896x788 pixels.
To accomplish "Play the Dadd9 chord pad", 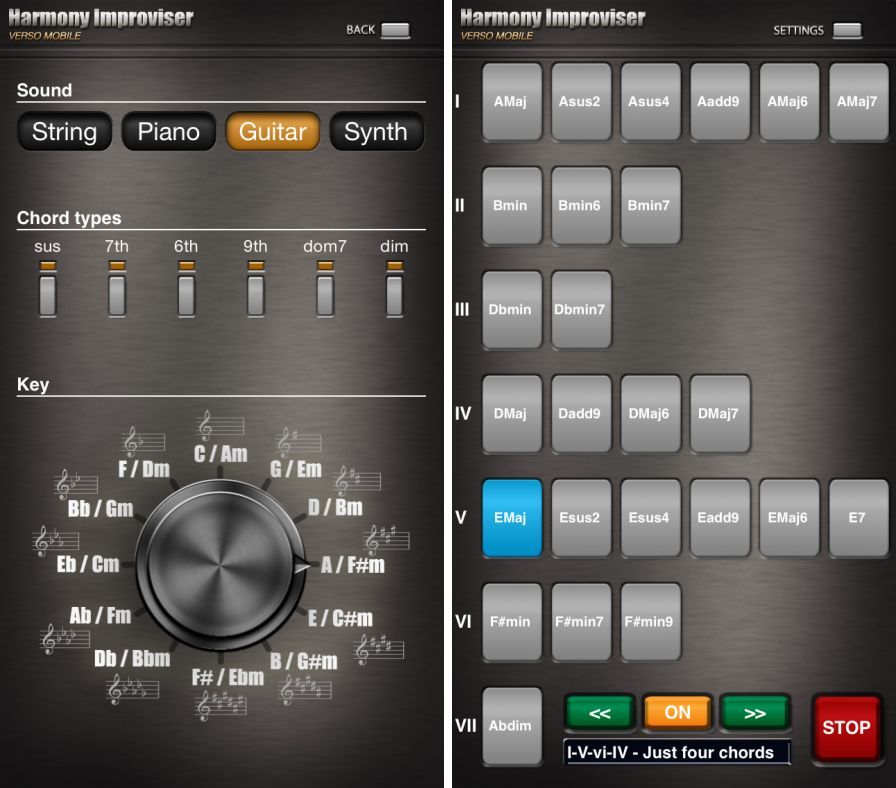I will (x=581, y=414).
